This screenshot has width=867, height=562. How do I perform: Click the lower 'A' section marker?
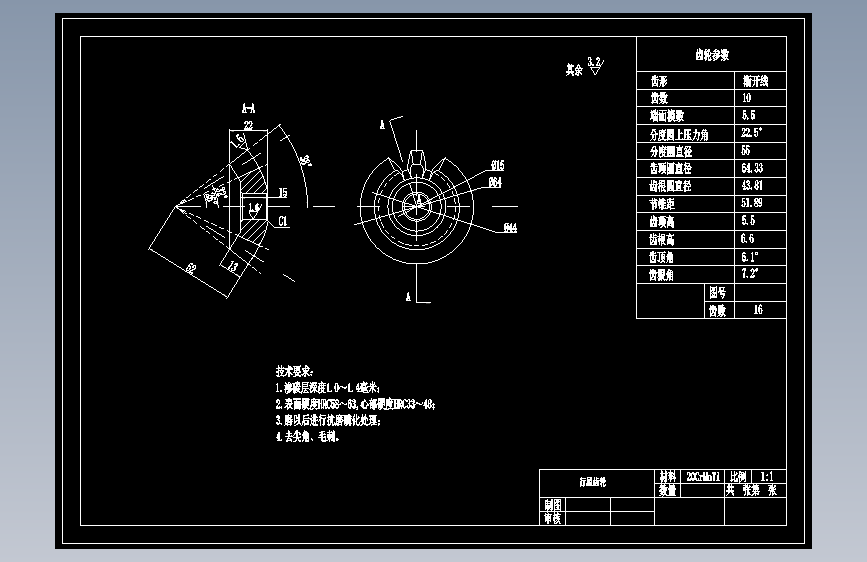(x=408, y=297)
